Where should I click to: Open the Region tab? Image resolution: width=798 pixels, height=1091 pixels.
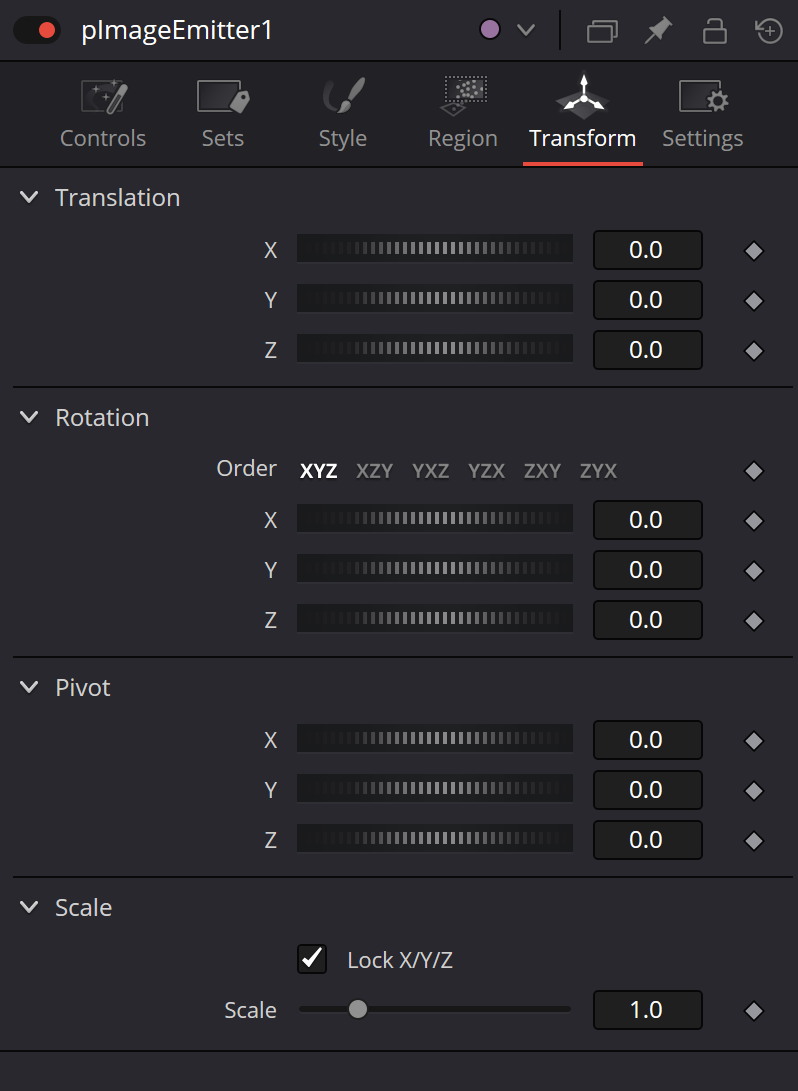[463, 114]
